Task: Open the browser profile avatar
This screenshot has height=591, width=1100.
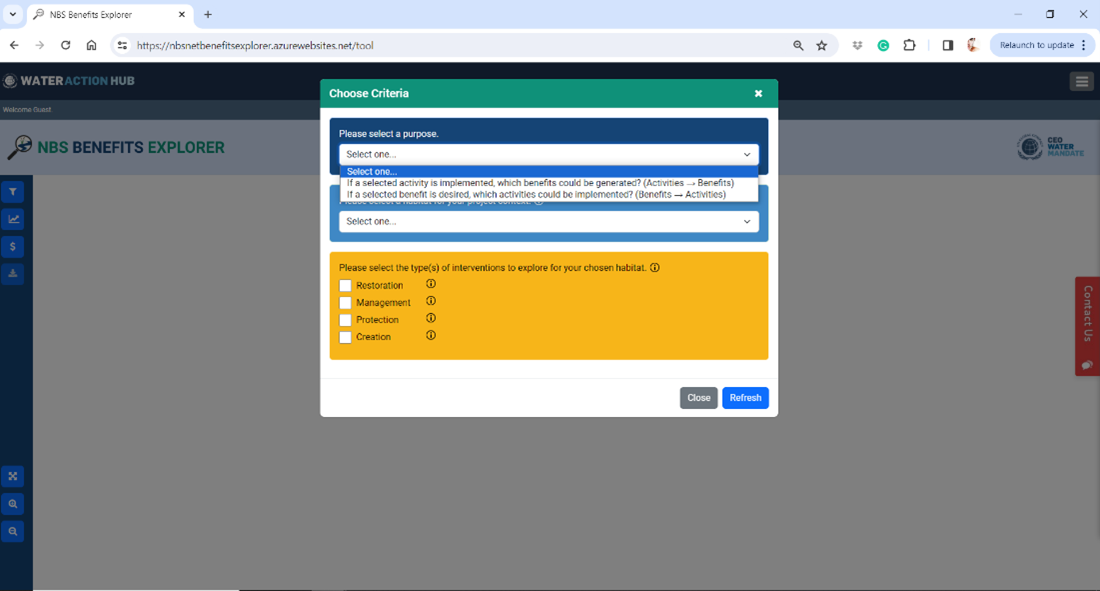Action: coord(972,45)
